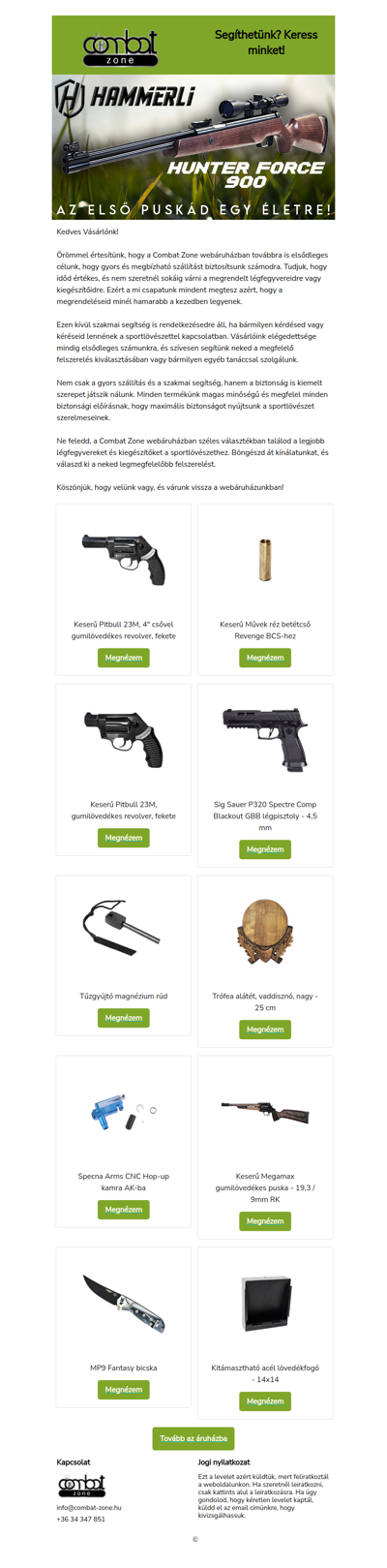Click Megnézem under Keserű Pitbull 4" csővel revolver
The image size is (387, 1568).
point(124,658)
